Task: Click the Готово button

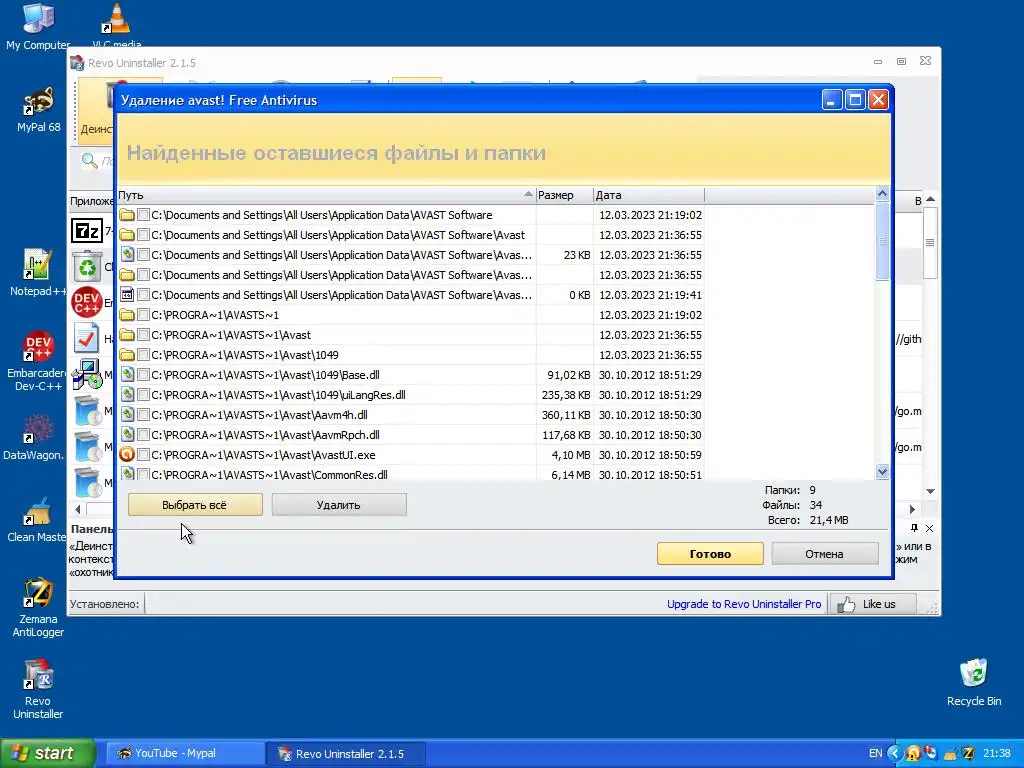Action: pos(710,554)
